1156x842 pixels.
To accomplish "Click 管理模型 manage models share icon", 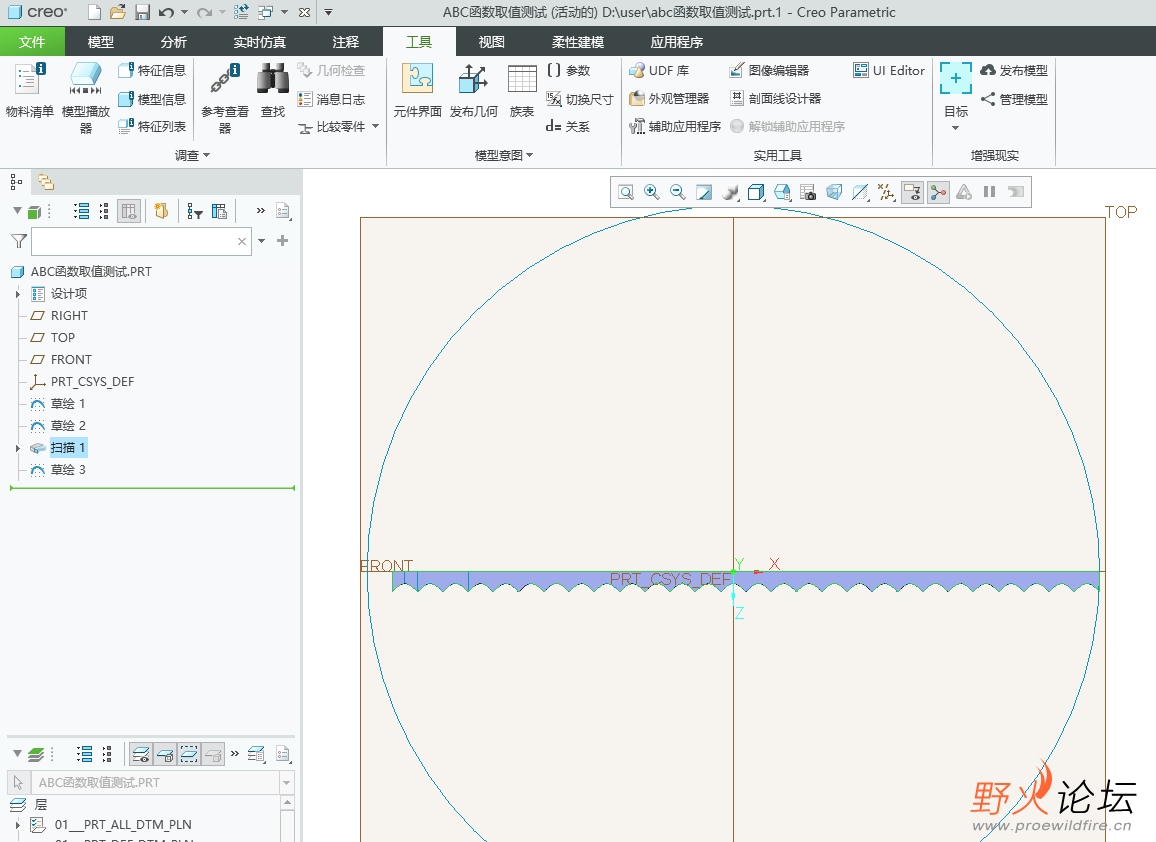I will (1014, 99).
